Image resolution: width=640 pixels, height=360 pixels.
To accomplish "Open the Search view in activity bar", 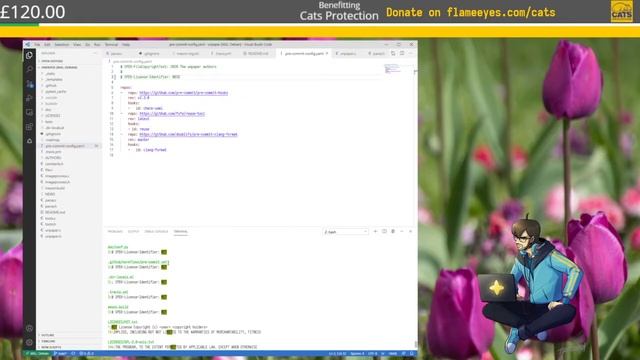I will (29, 70).
